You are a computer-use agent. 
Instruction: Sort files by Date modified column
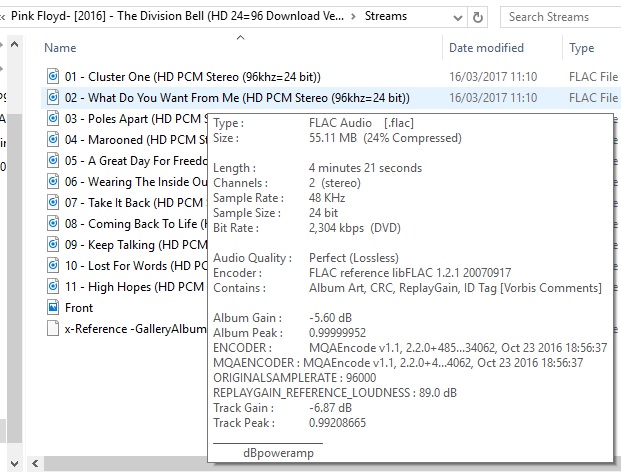coord(486,48)
